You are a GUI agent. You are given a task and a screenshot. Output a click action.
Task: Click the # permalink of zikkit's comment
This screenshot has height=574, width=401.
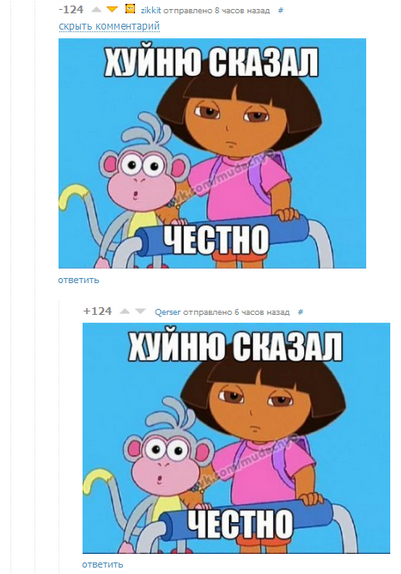(281, 11)
